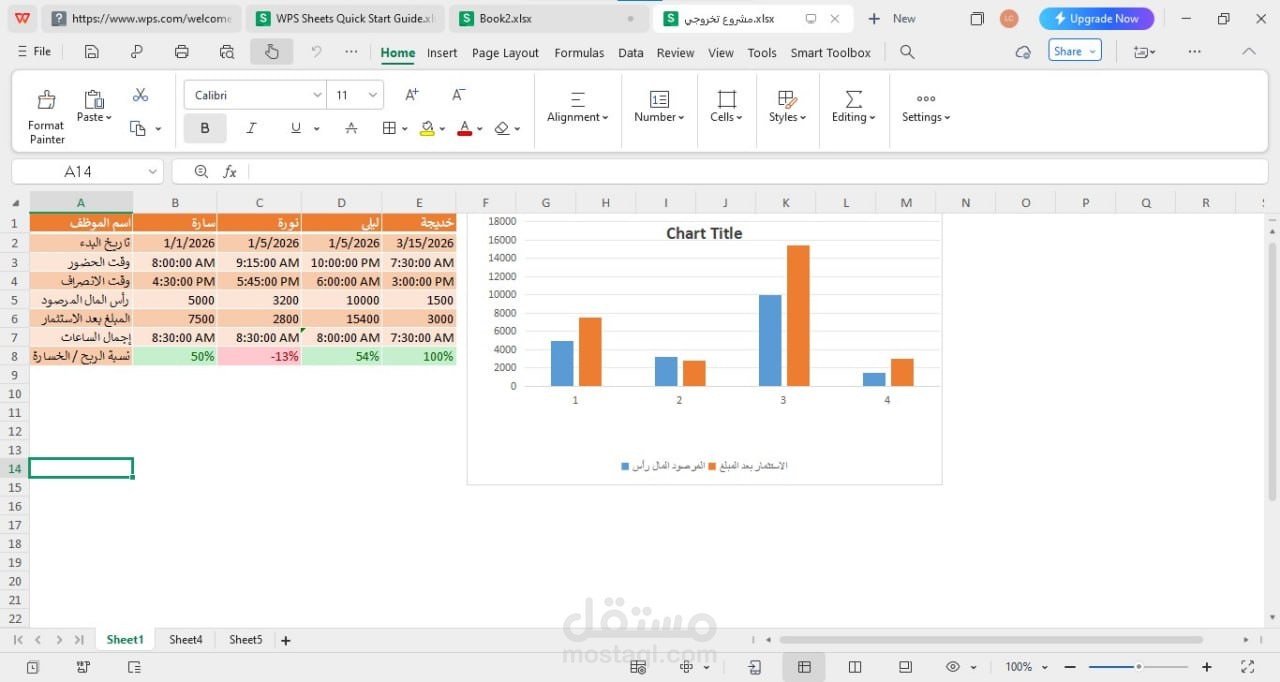Click zoom out minus button

[x=1070, y=667]
